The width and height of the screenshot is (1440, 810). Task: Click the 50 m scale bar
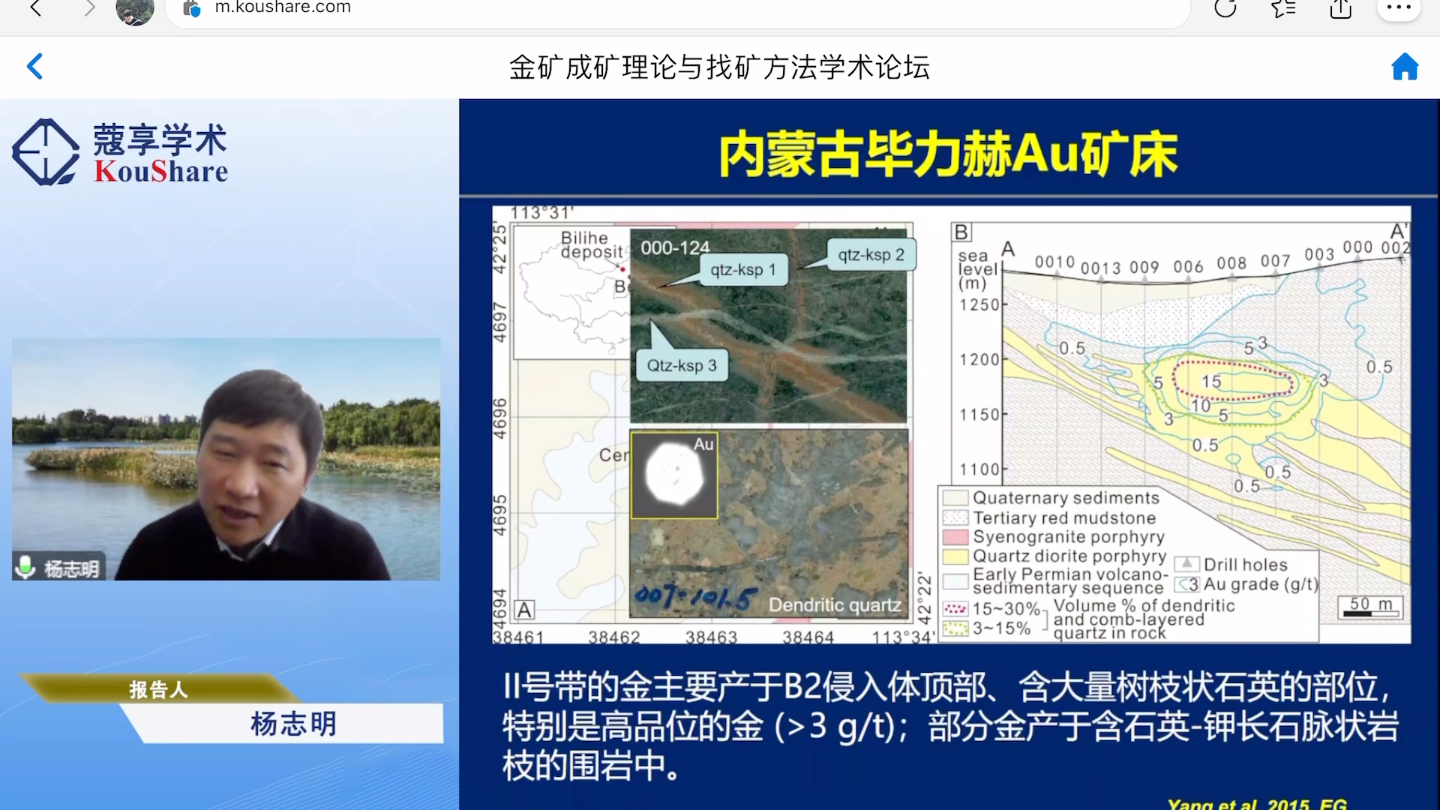tap(1372, 606)
